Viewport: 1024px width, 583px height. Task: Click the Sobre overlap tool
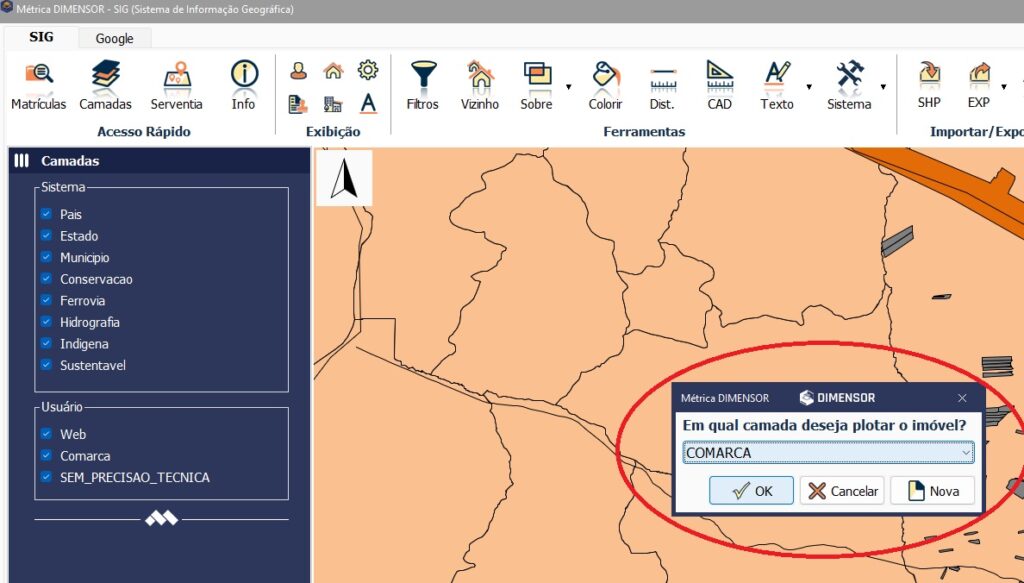click(x=536, y=86)
